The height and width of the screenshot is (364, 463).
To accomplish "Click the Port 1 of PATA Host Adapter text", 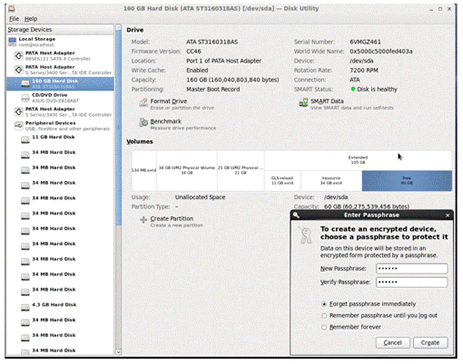I will [224, 61].
